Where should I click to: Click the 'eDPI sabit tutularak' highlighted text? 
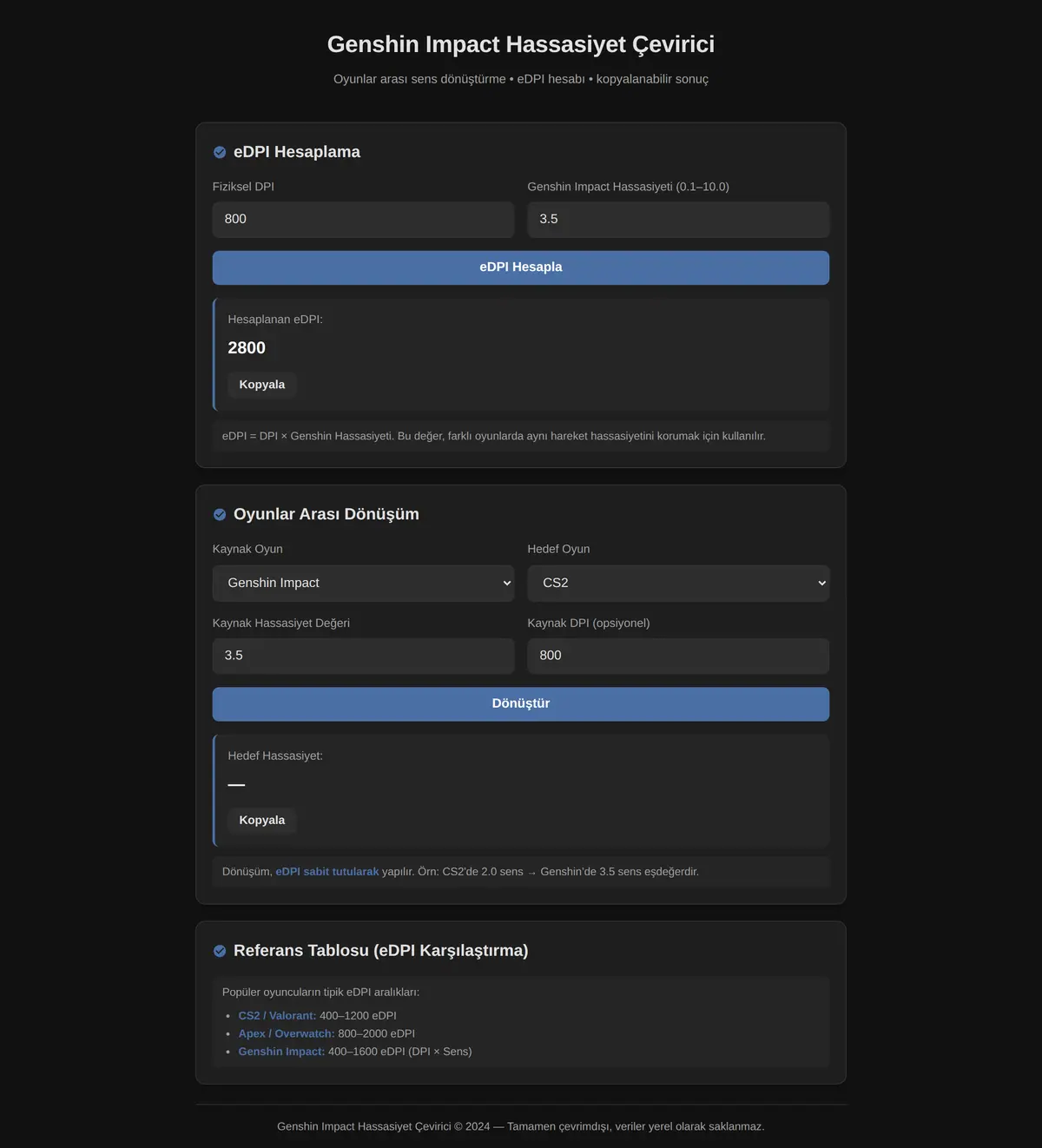(x=327, y=871)
